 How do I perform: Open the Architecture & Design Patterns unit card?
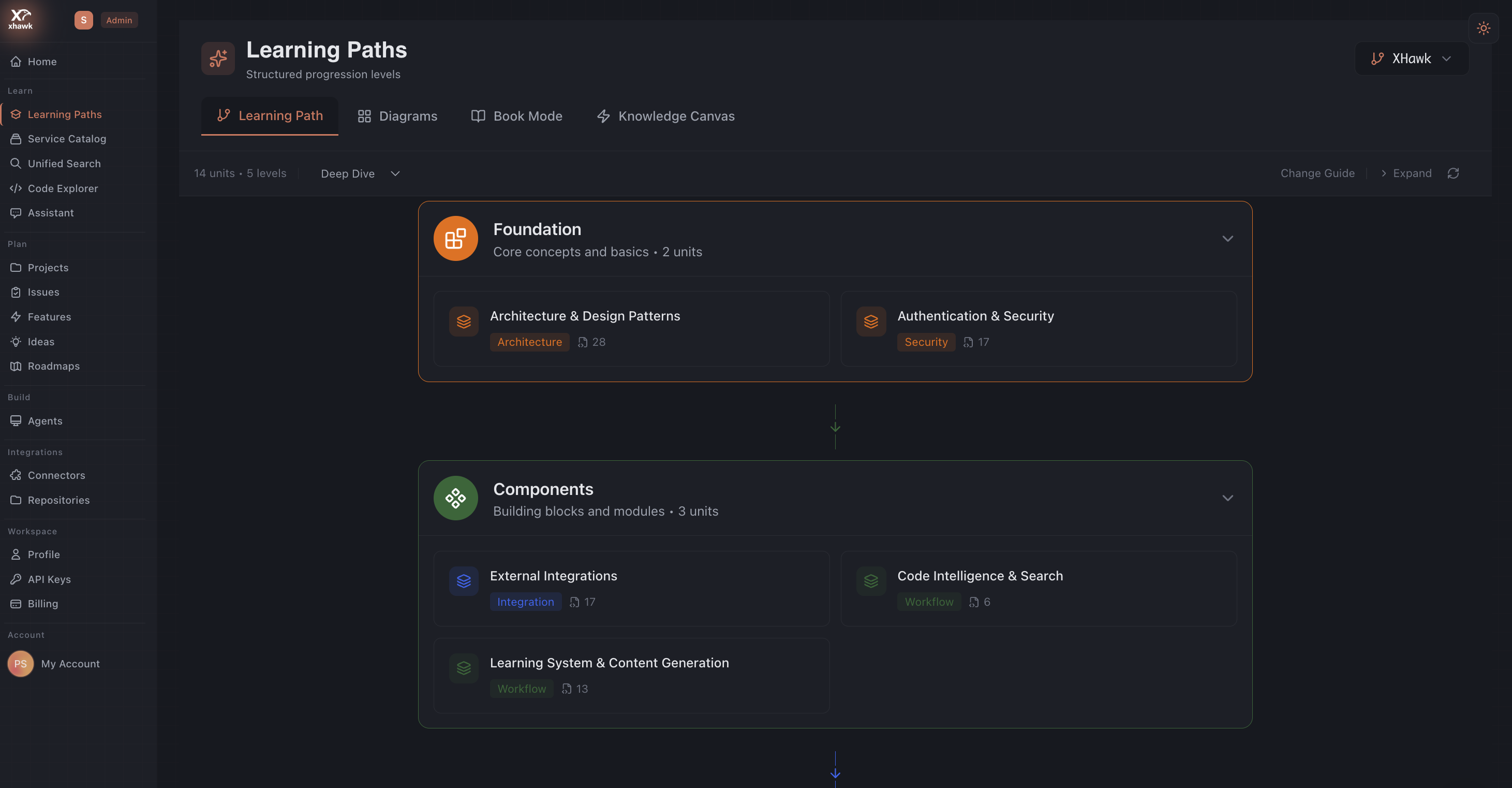631,328
